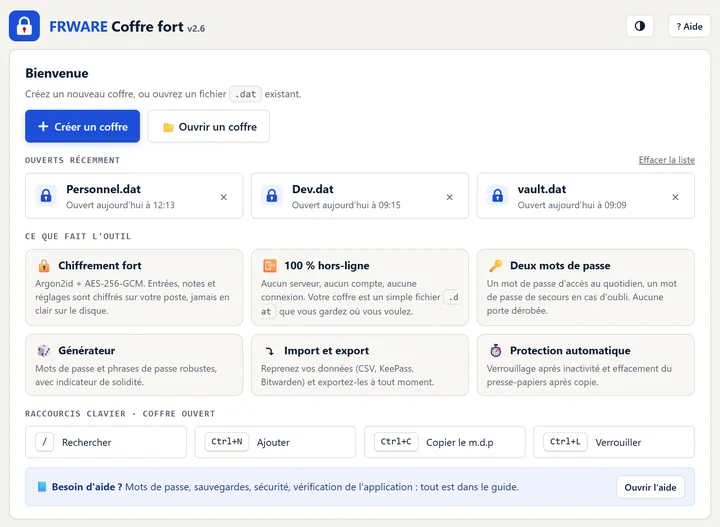Click the folder icon in Ouvrir un coffre
The width and height of the screenshot is (720, 527).
click(169, 127)
